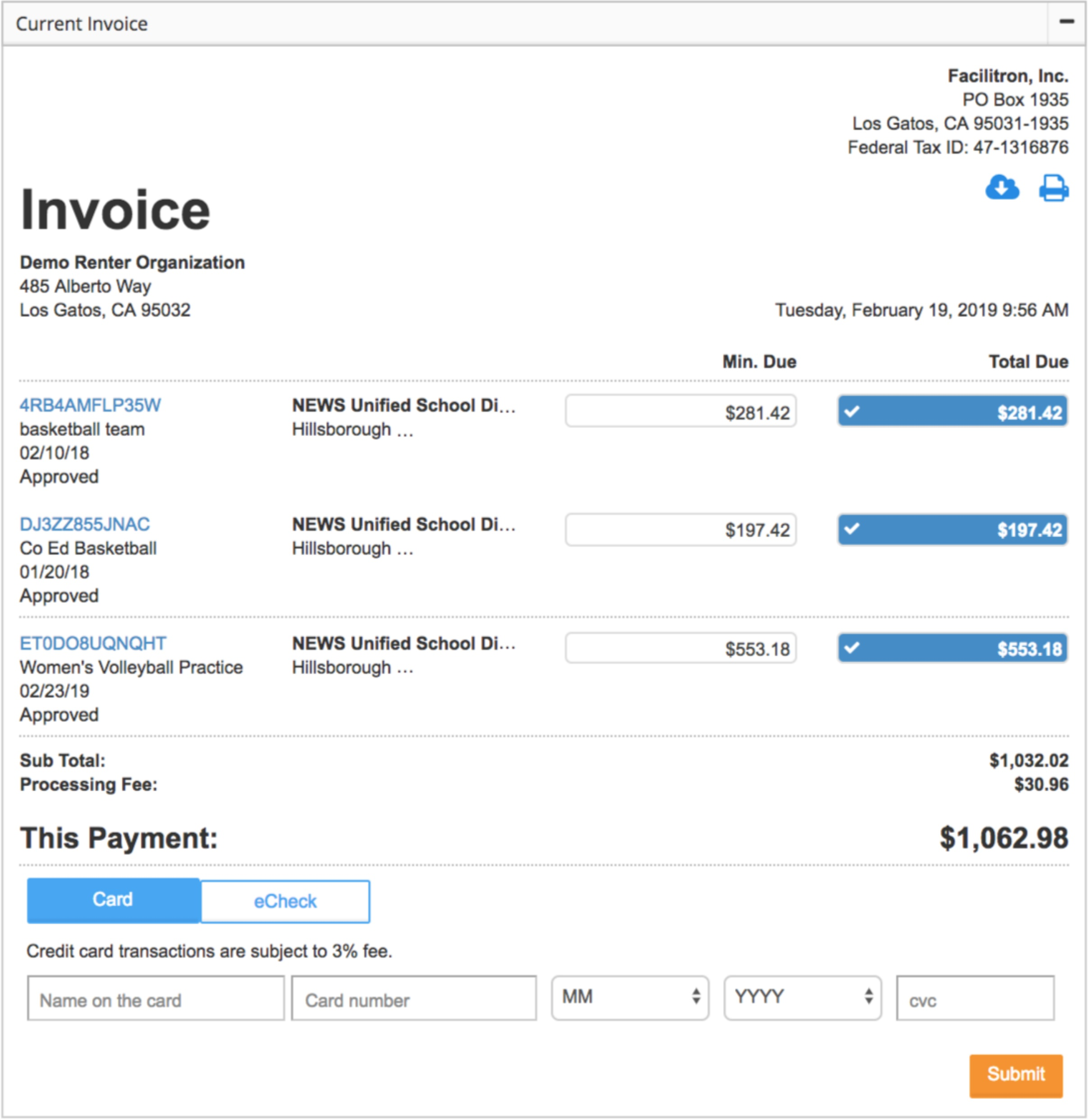This screenshot has height=1120, width=1090.
Task: Edit the $553.18 Min Due amount field
Action: [680, 648]
